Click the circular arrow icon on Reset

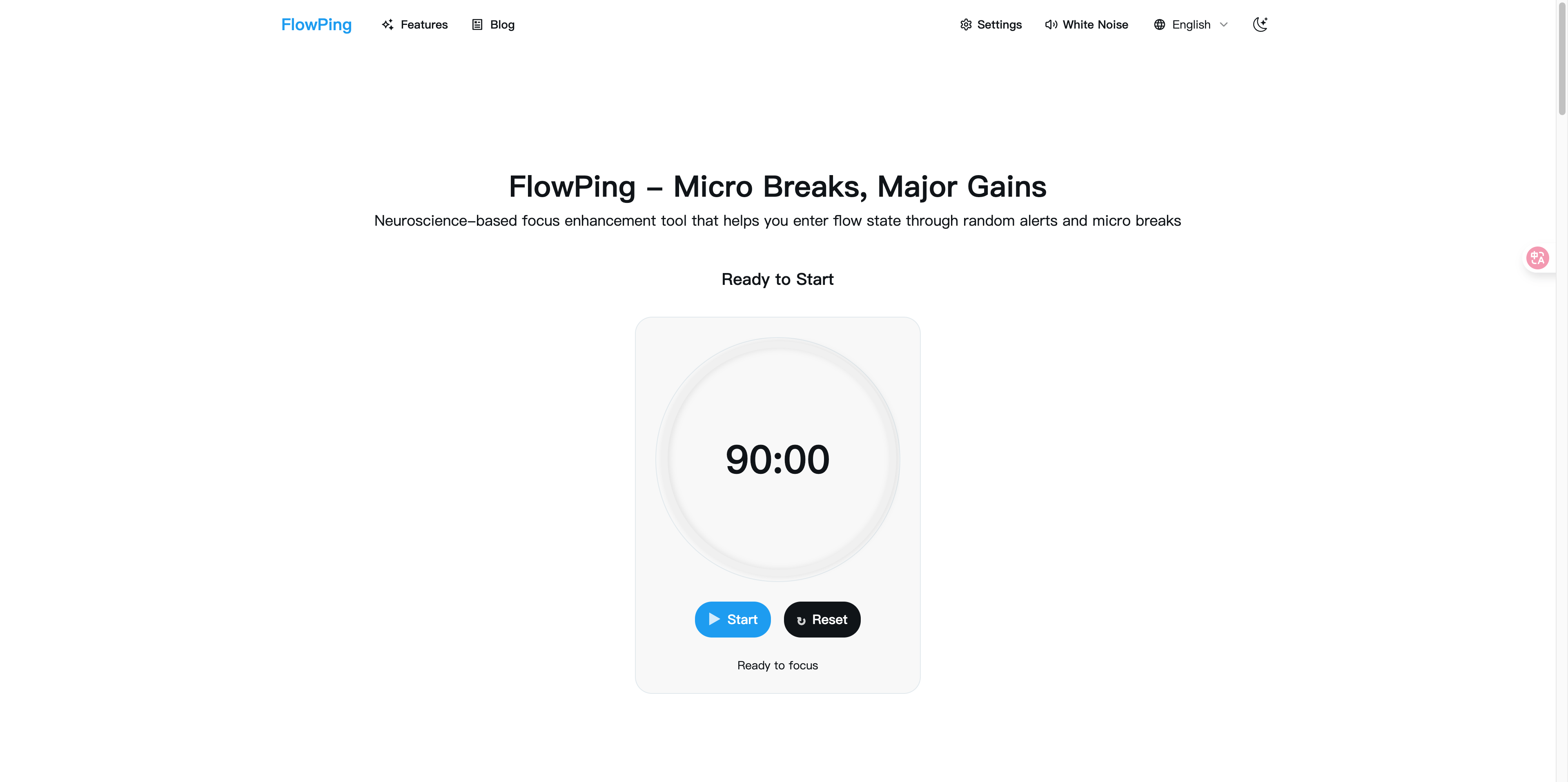(801, 620)
